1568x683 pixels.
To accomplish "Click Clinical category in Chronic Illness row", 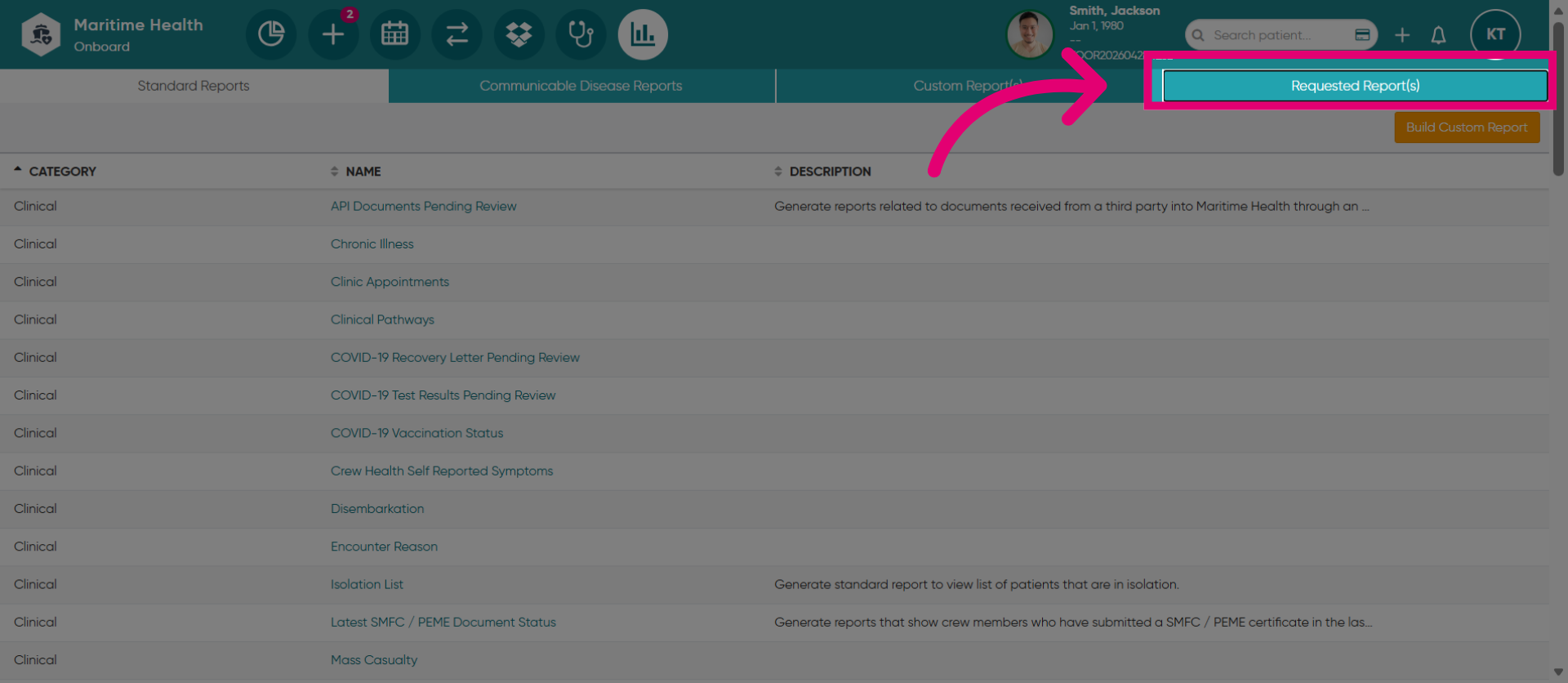I will (35, 244).
